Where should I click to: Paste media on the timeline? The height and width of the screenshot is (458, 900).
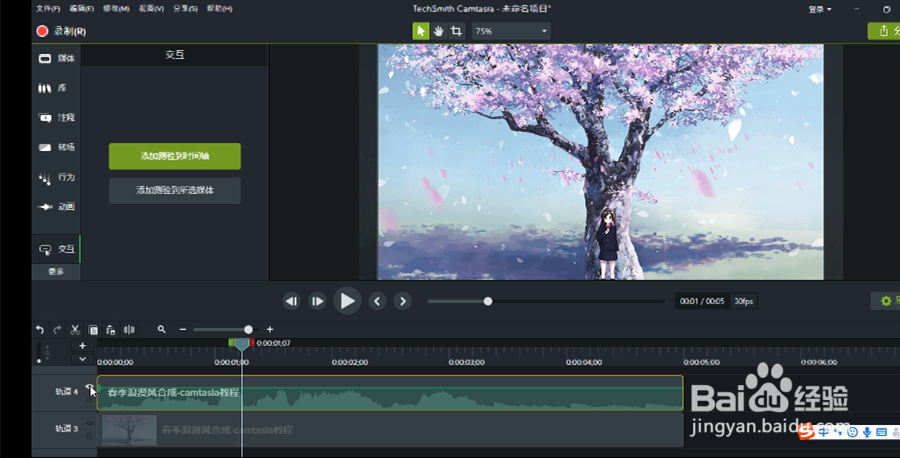click(x=111, y=330)
